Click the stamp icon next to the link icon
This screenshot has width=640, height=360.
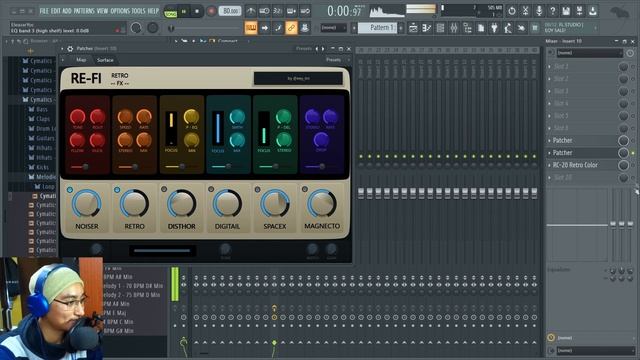(x=304, y=28)
